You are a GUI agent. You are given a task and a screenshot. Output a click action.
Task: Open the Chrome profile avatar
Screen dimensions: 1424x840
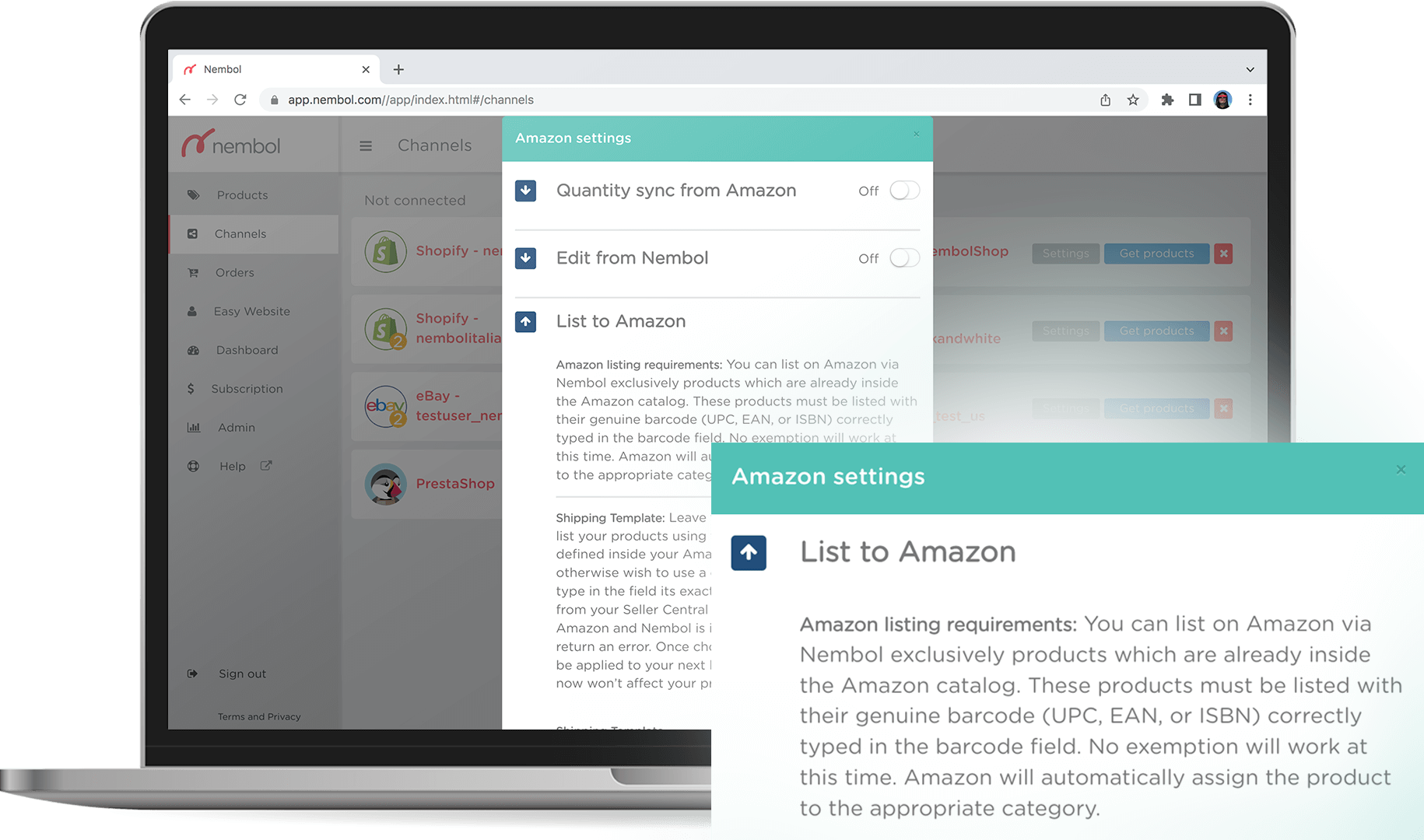(1222, 100)
